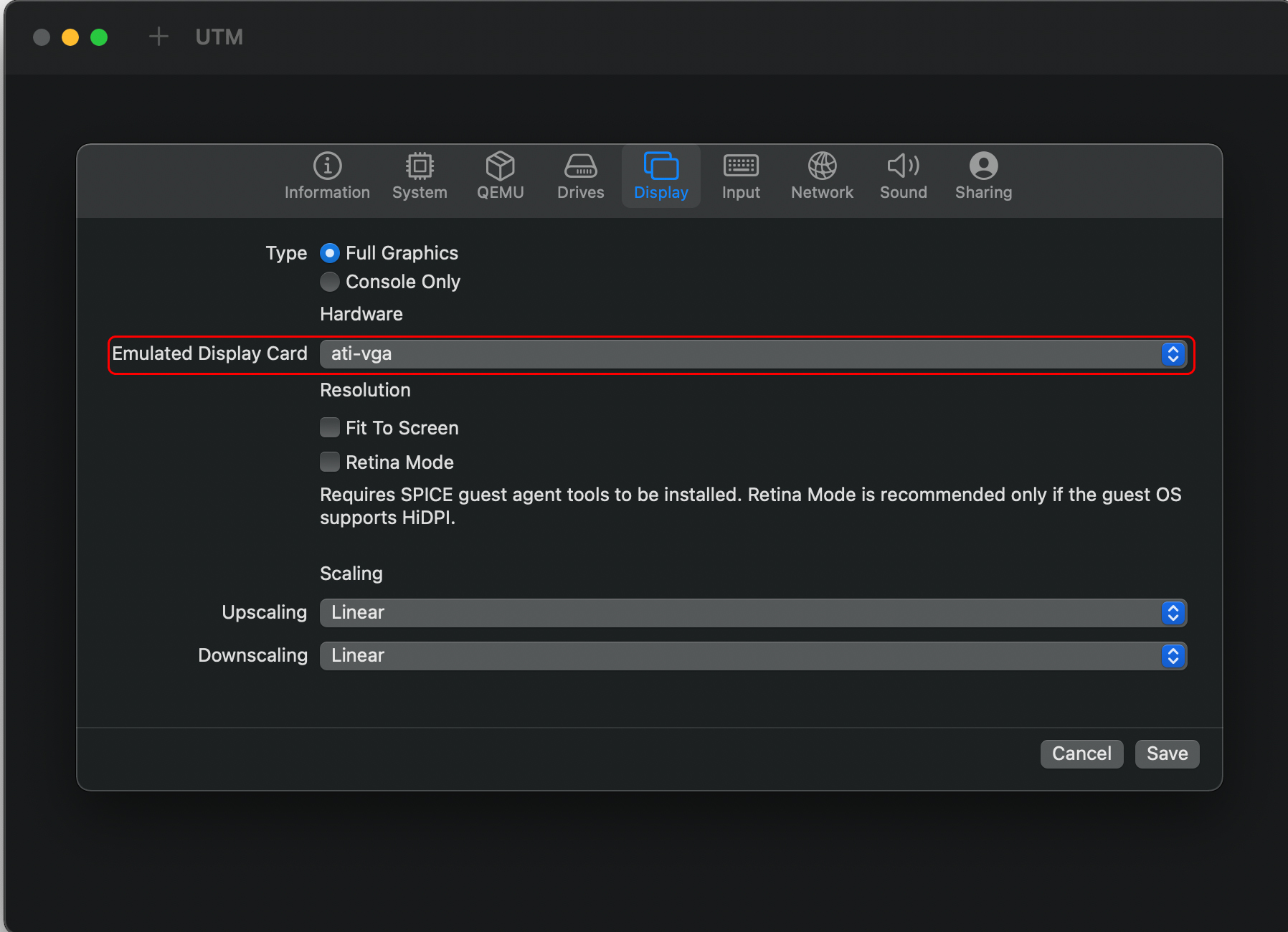1288x932 pixels.
Task: Open the Upscaling Linear dropdown
Action: click(754, 613)
